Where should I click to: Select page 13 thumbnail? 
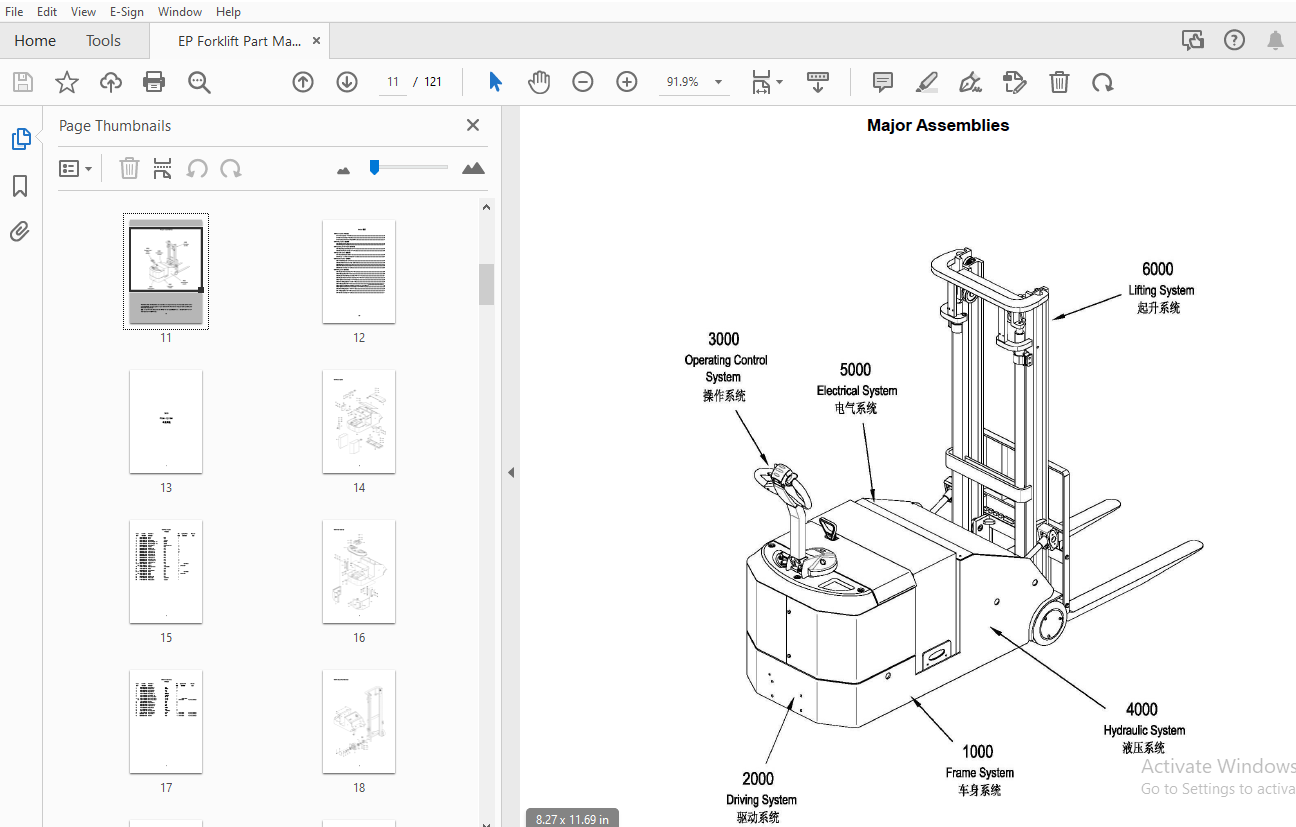166,422
